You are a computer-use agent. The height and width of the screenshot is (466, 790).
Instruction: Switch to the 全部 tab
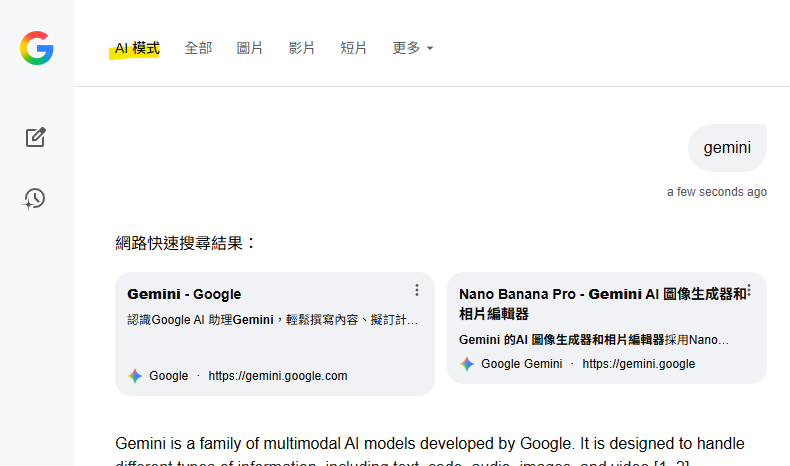(x=199, y=48)
